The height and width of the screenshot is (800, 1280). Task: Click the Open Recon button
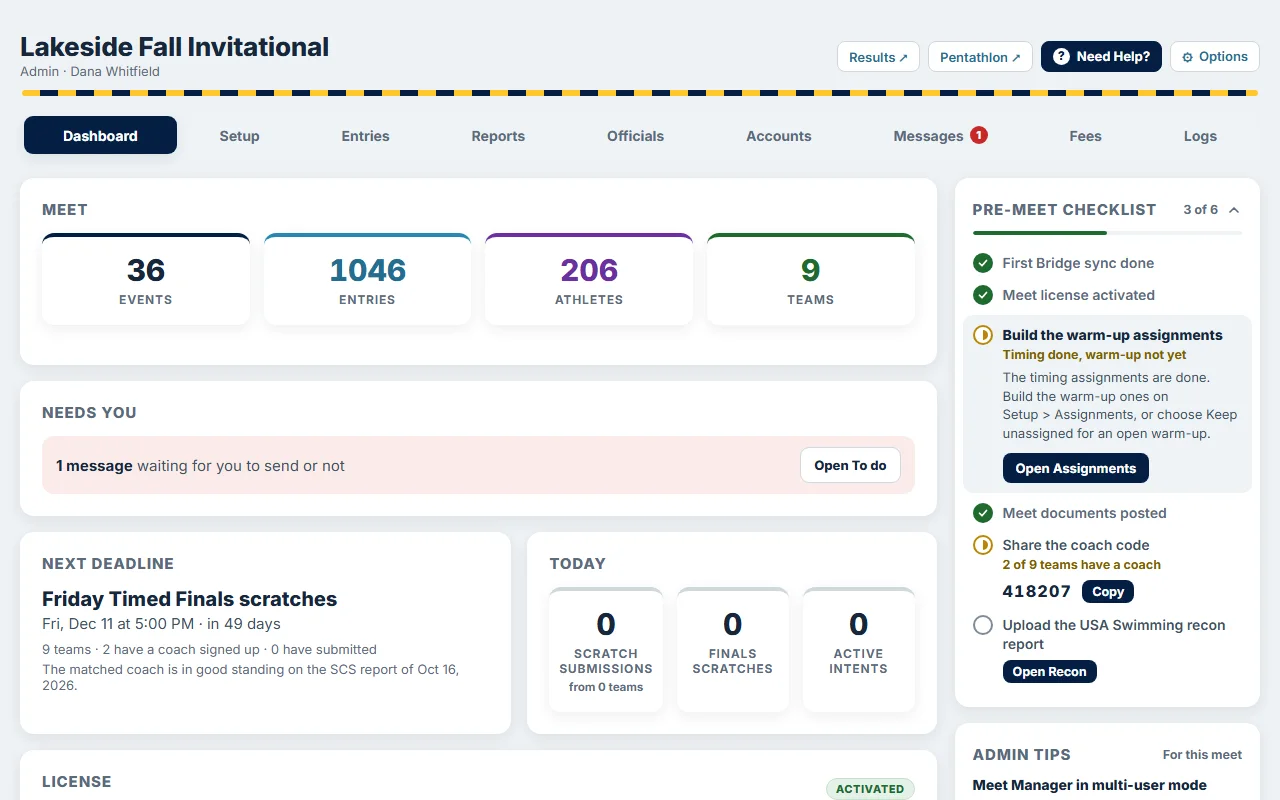tap(1050, 672)
